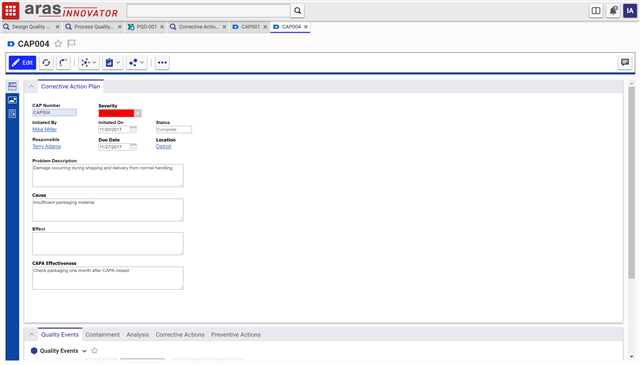Click the Status field
640x365 pixels.
click(x=174, y=129)
